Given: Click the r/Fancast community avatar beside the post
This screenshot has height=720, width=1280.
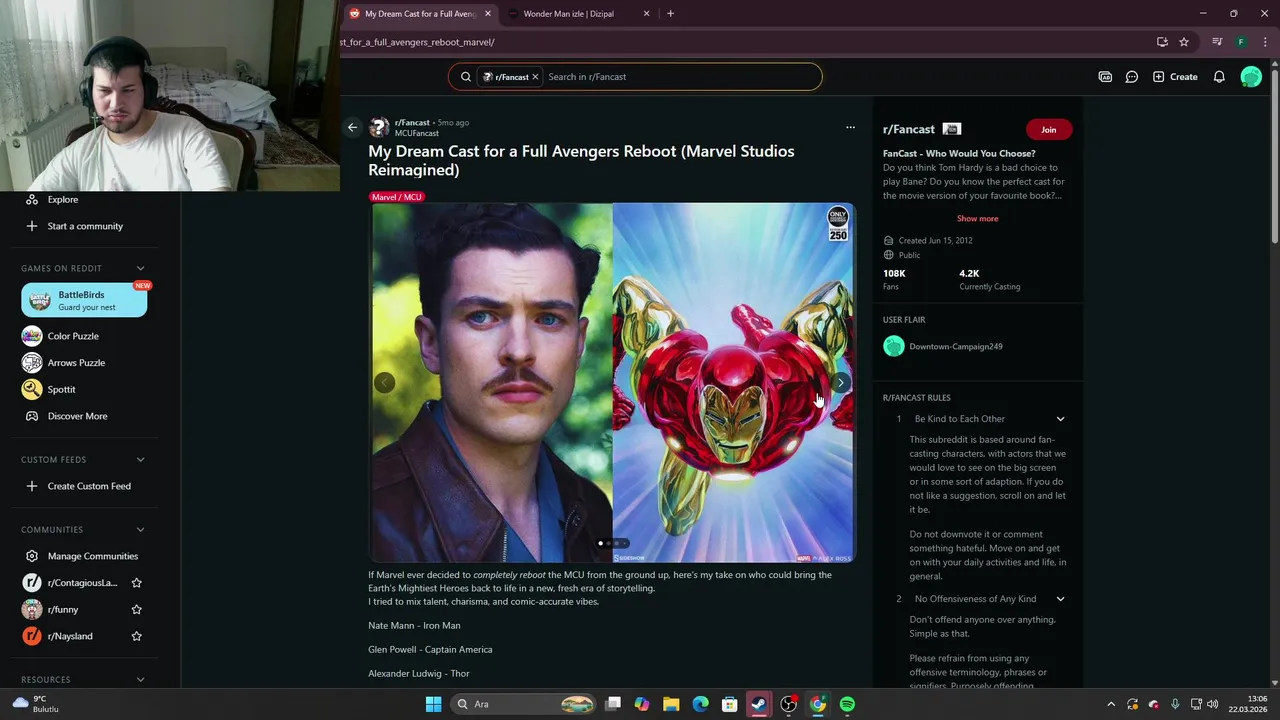Looking at the screenshot, I should [379, 127].
